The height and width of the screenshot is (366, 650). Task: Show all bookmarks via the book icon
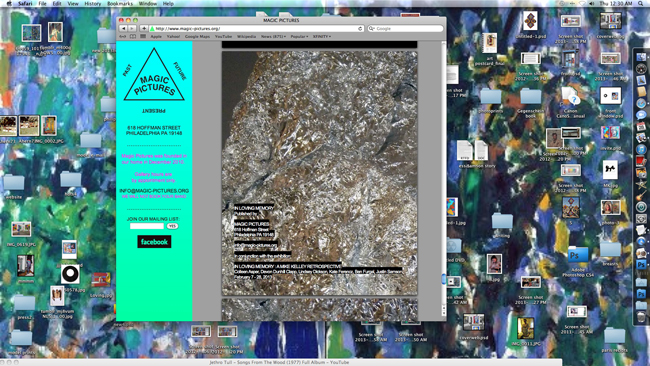tap(133, 36)
